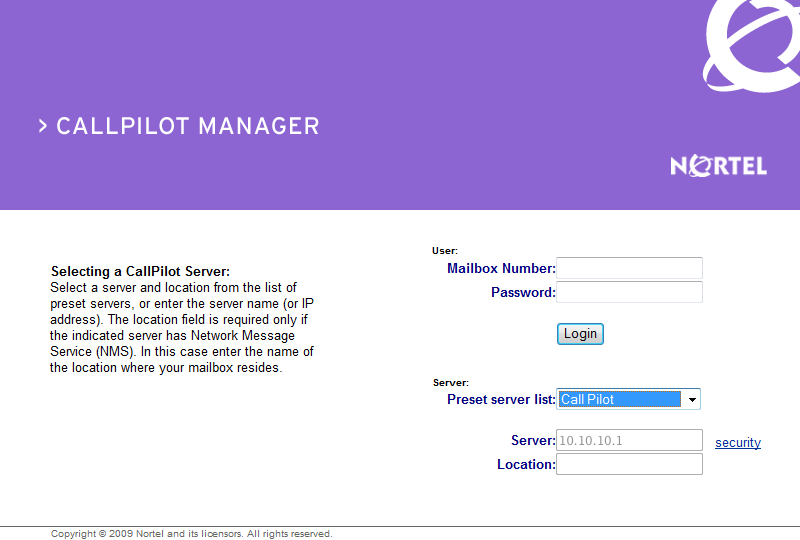Viewport: 800px width, 540px height.
Task: Click the Password label
Action: [x=523, y=292]
